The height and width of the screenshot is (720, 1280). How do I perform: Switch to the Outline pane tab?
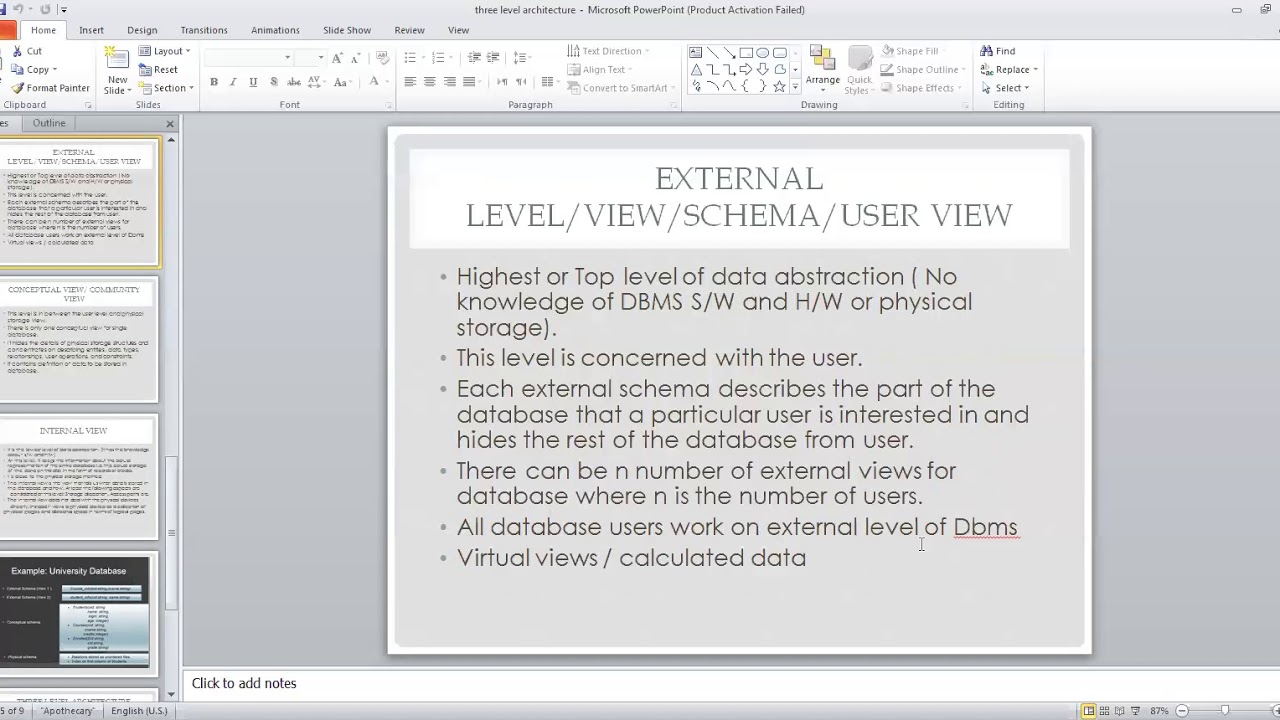(49, 123)
